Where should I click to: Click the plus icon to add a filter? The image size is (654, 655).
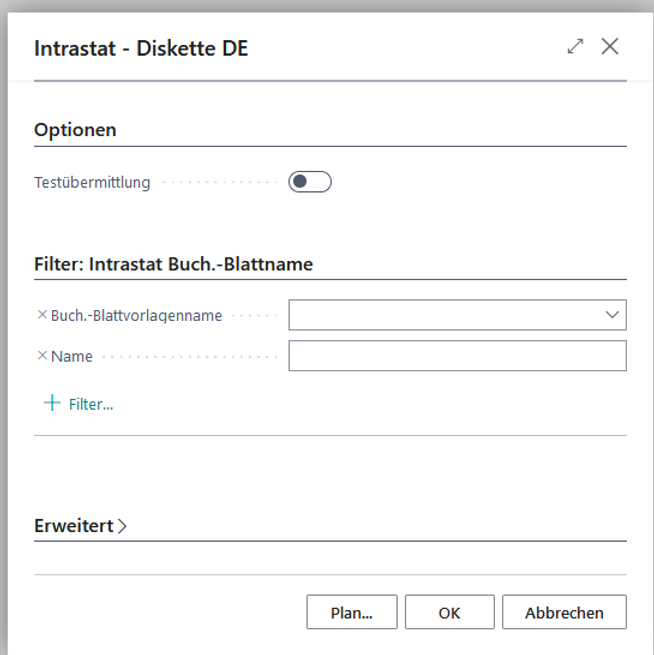52,404
